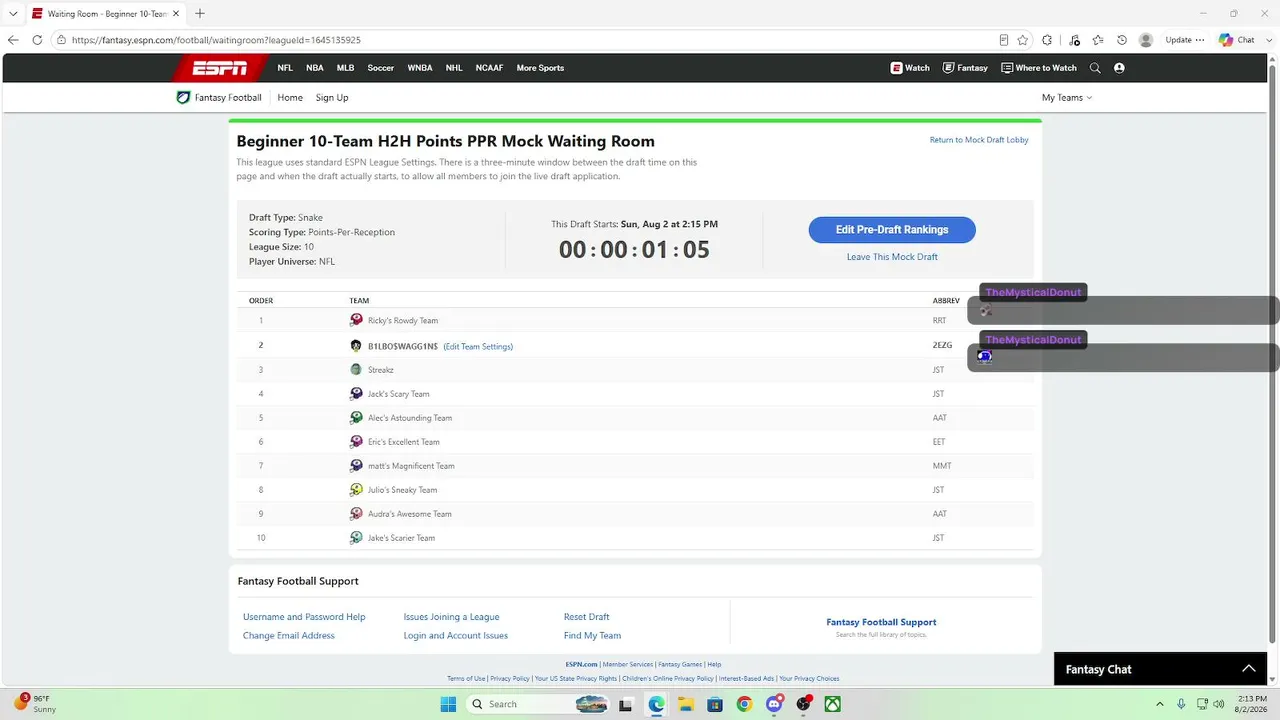The image size is (1280, 720).
Task: Open Discord from the taskbar
Action: pos(773,704)
